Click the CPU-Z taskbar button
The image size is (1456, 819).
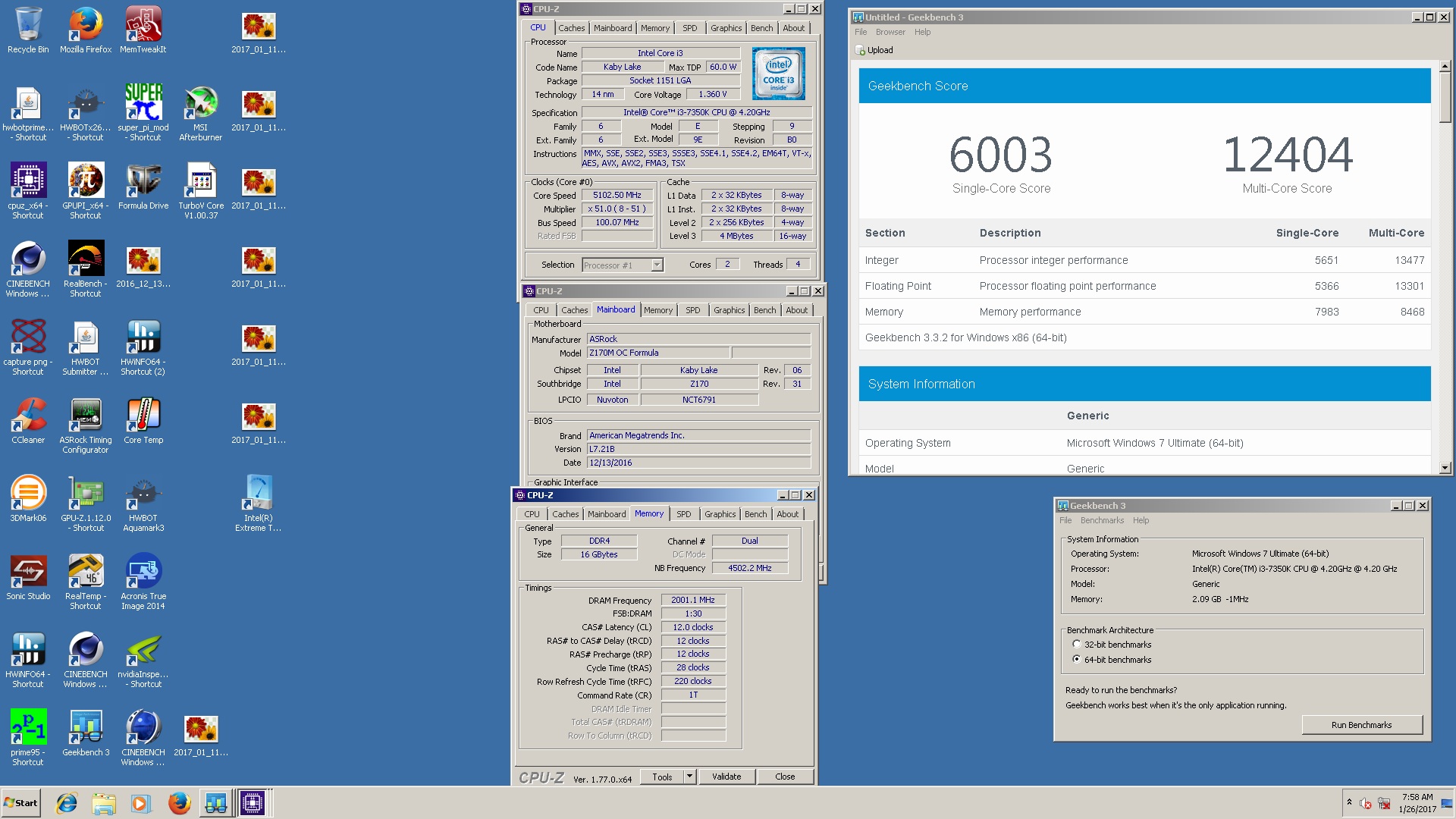click(x=253, y=803)
